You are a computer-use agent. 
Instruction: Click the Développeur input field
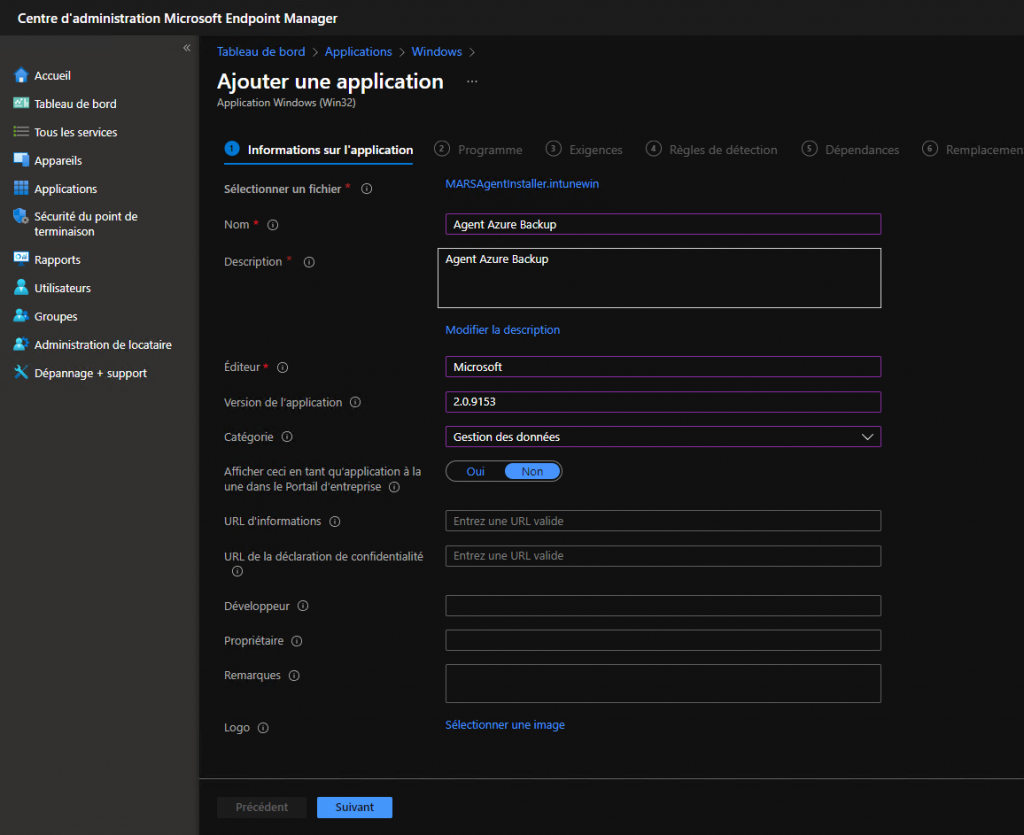click(663, 605)
